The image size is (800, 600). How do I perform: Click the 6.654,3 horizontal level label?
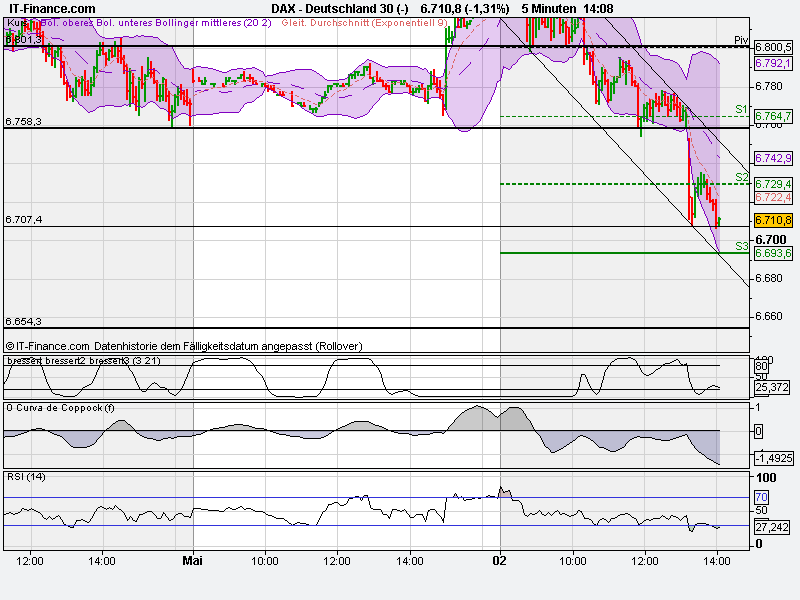click(23, 321)
